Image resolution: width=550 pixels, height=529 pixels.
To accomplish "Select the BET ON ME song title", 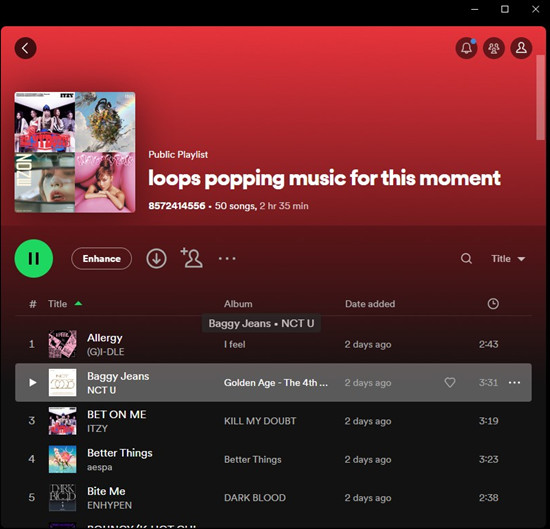I will (116, 414).
